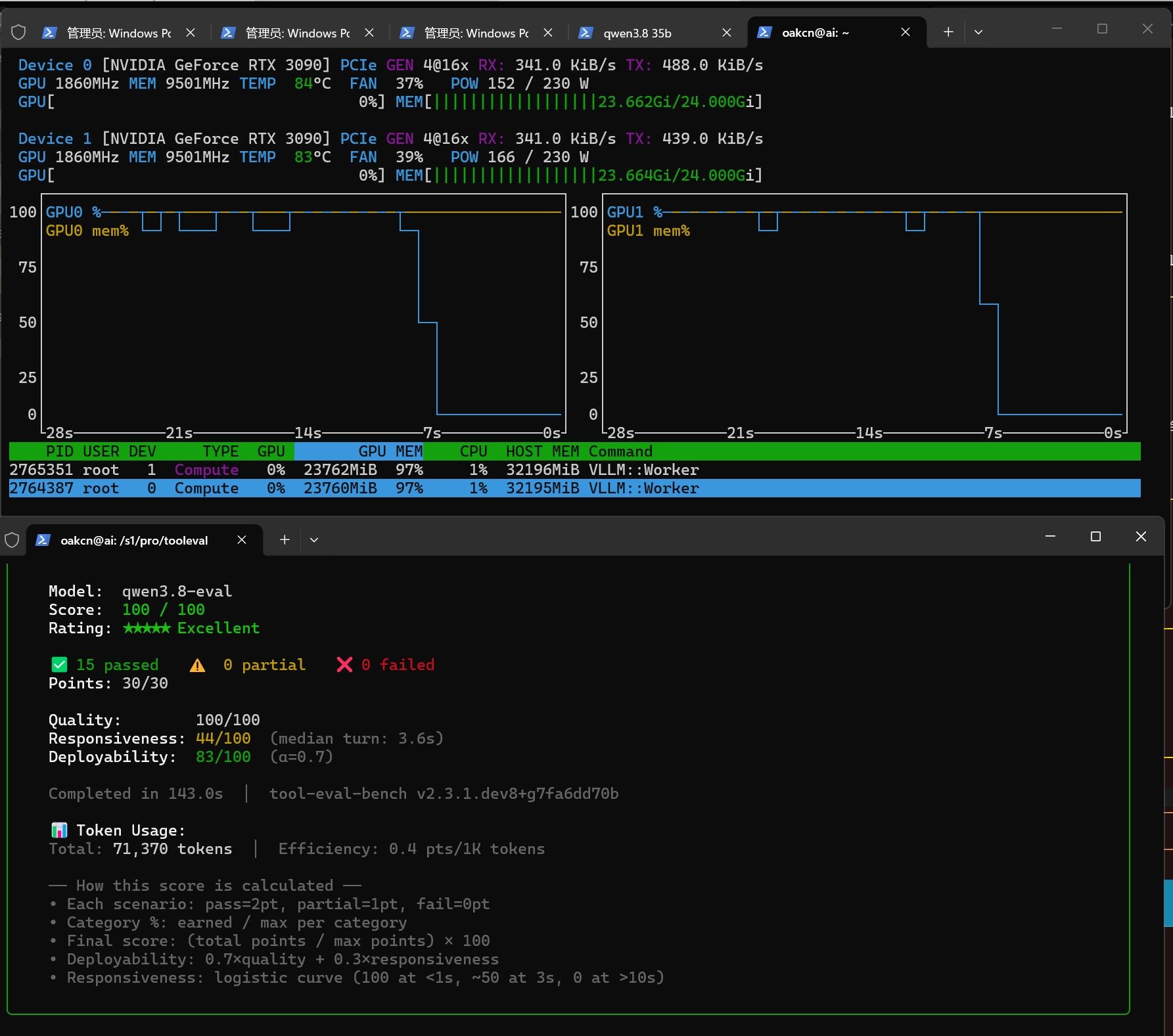Close the qwen3.8 35b tab
Image resolution: width=1173 pixels, height=1036 pixels.
[x=726, y=32]
